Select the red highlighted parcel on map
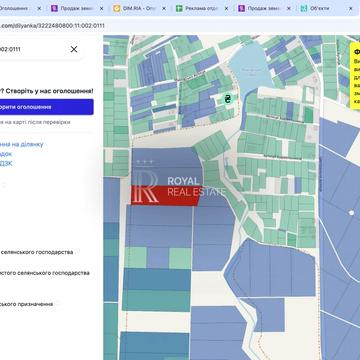Screen dimensions: 360x360 pos(165,195)
